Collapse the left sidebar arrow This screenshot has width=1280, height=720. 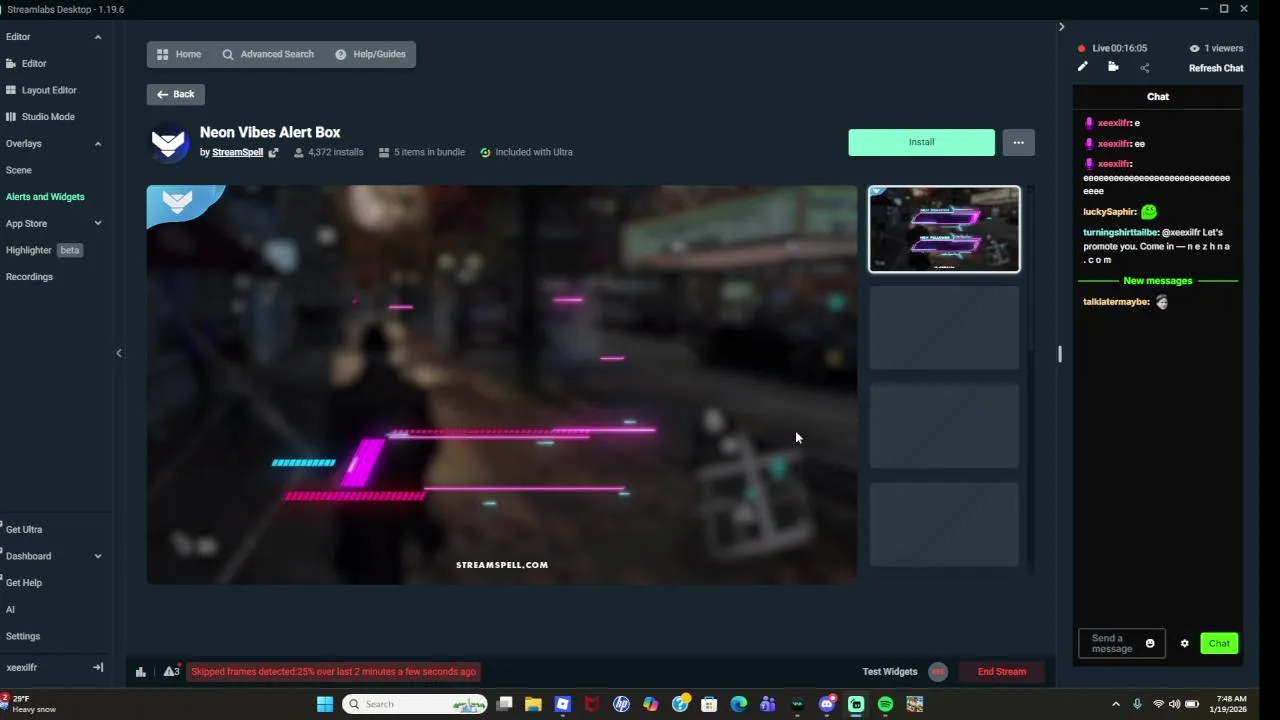(119, 353)
